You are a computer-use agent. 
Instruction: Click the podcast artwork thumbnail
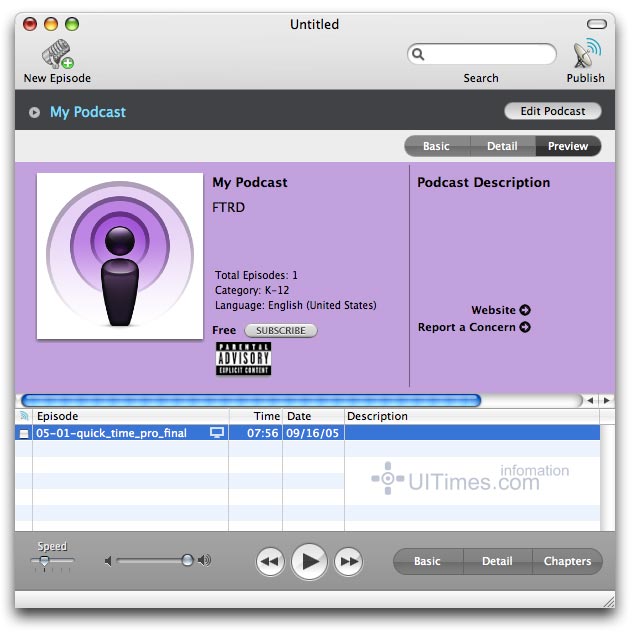[120, 256]
